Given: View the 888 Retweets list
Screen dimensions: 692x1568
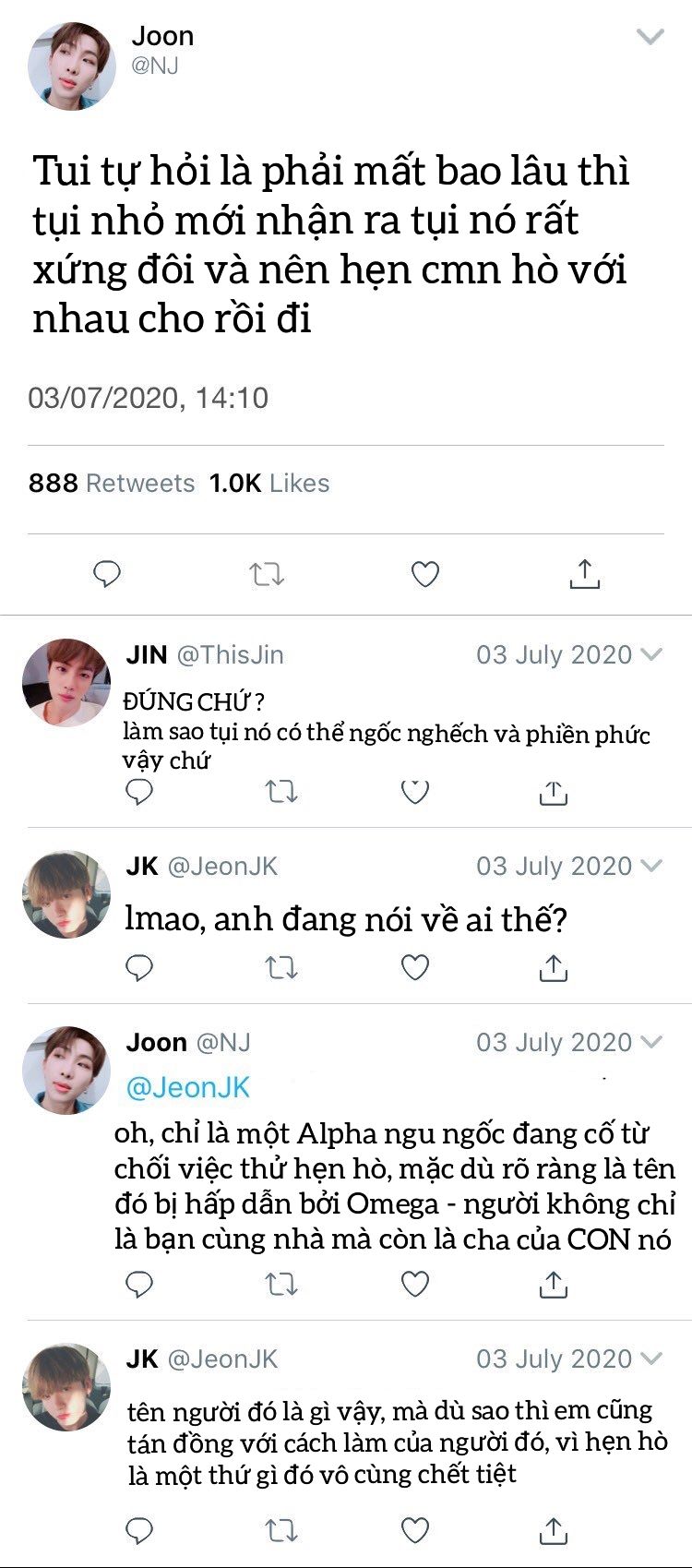Looking at the screenshot, I should point(112,483).
